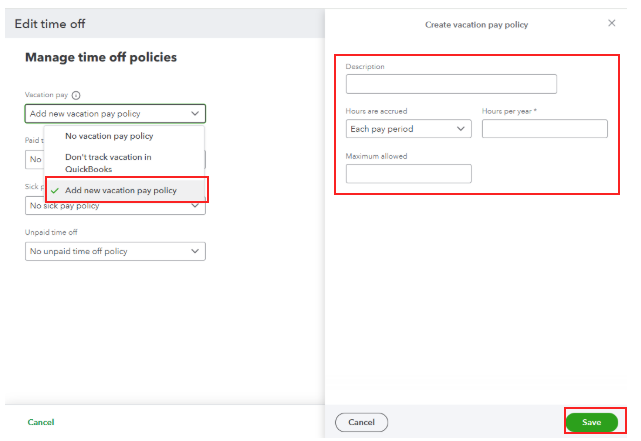Close the Create vacation pay policy panel

click(612, 23)
